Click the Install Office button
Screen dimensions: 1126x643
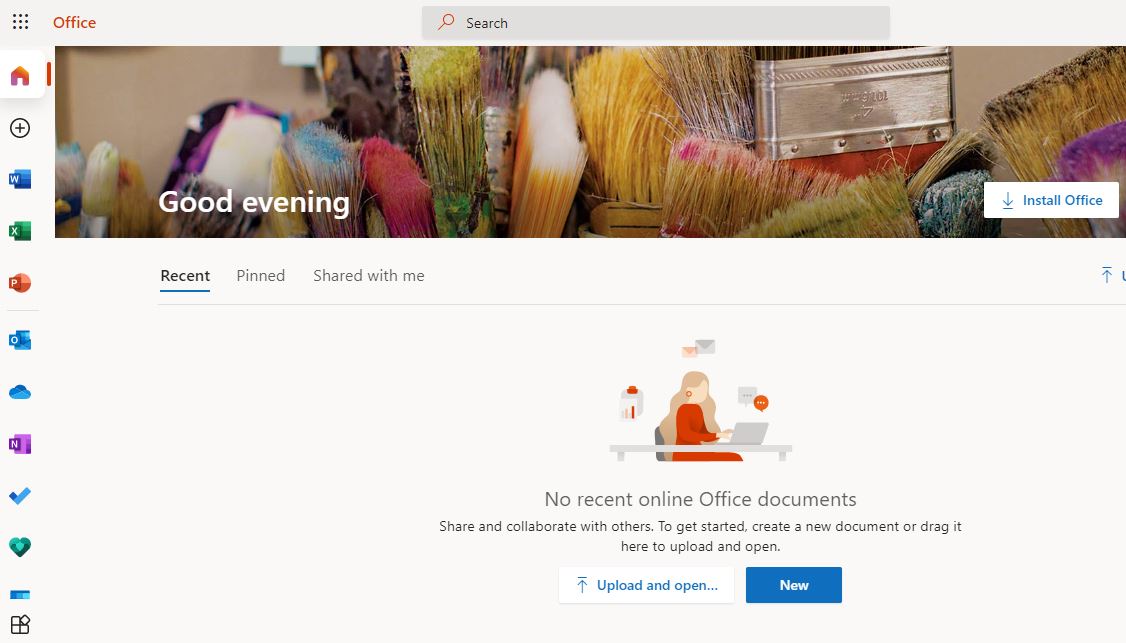(1051, 200)
